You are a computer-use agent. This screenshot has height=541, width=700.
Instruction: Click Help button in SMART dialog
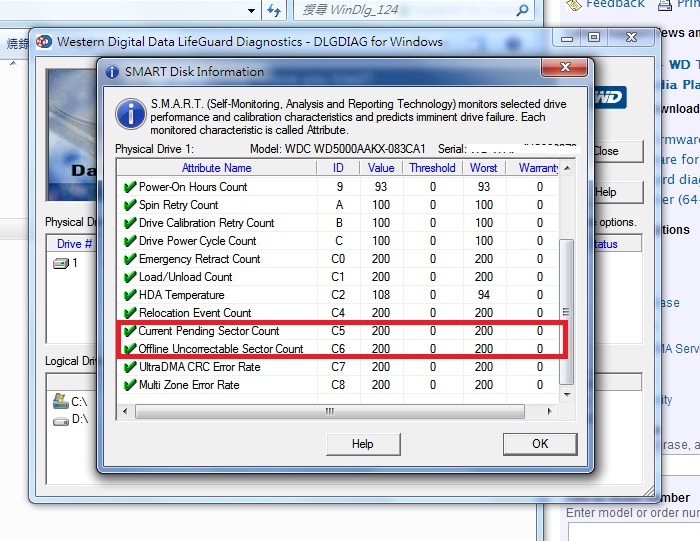pyautogui.click(x=362, y=444)
